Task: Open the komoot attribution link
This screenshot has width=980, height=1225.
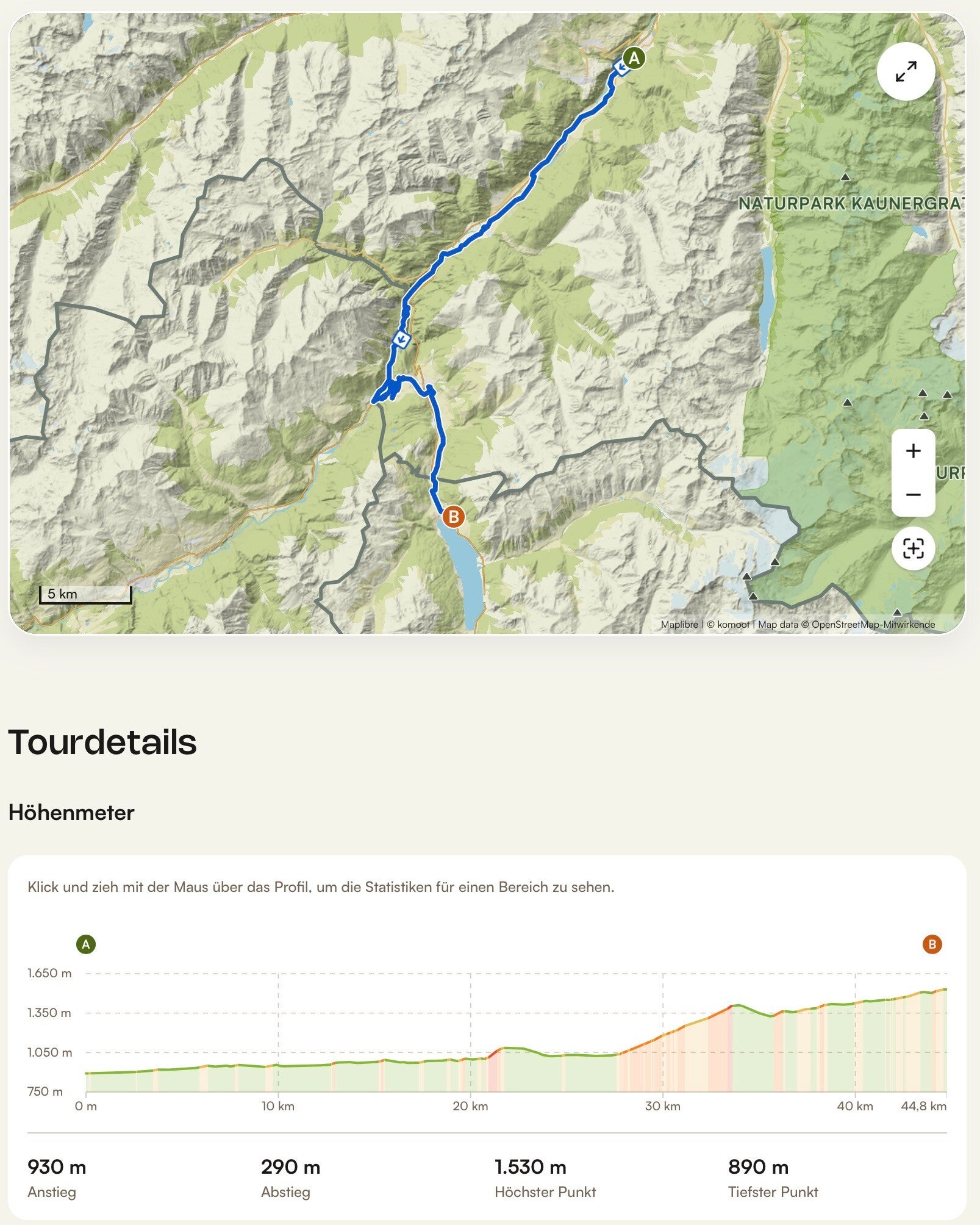Action: click(x=728, y=625)
